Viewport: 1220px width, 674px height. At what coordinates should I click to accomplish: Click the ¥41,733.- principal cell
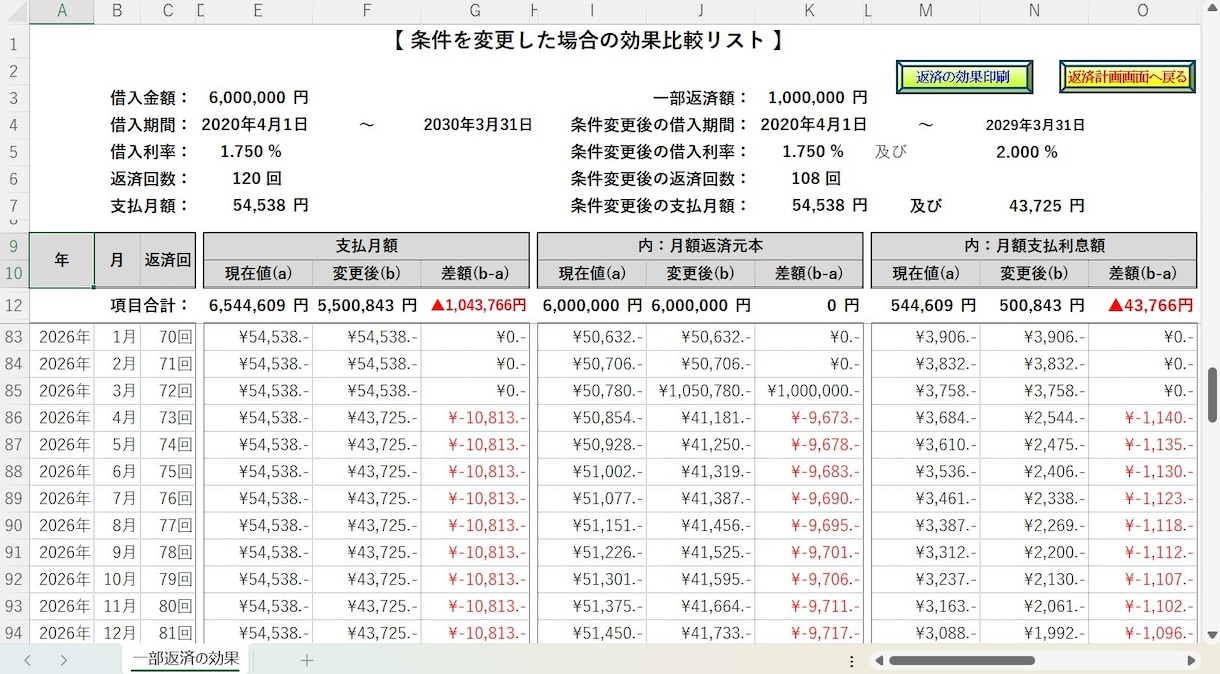coord(700,632)
